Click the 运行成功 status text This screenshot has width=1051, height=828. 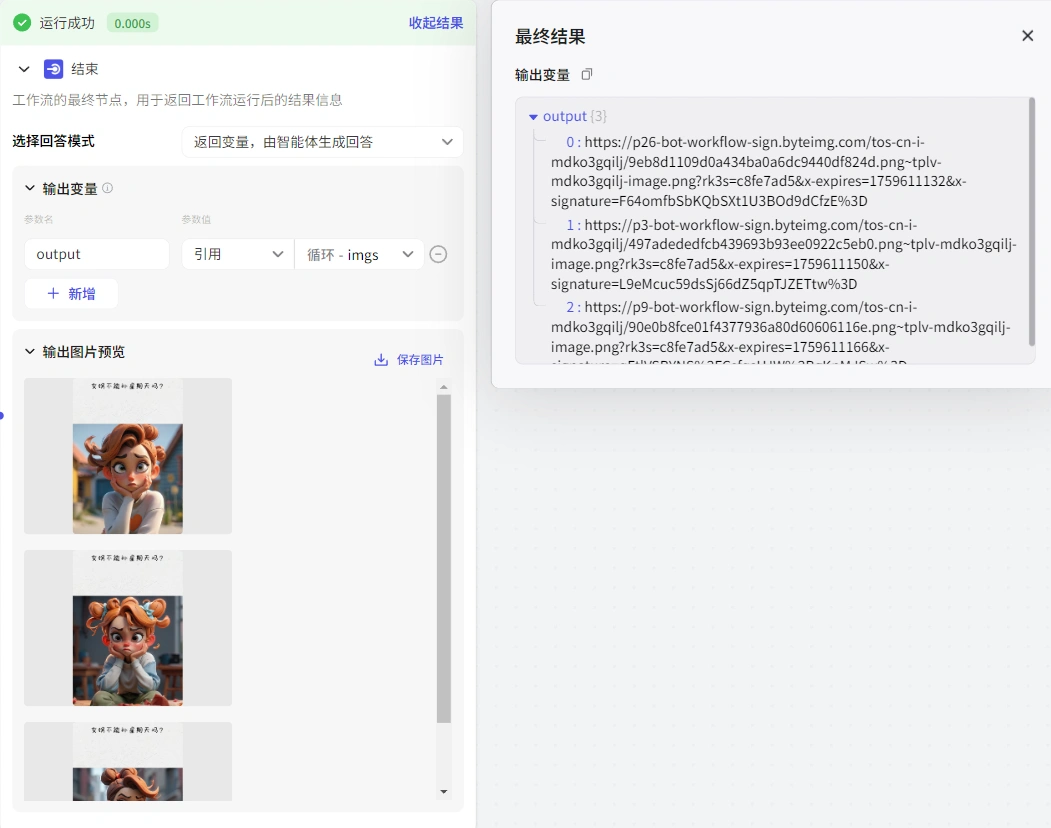click(67, 23)
